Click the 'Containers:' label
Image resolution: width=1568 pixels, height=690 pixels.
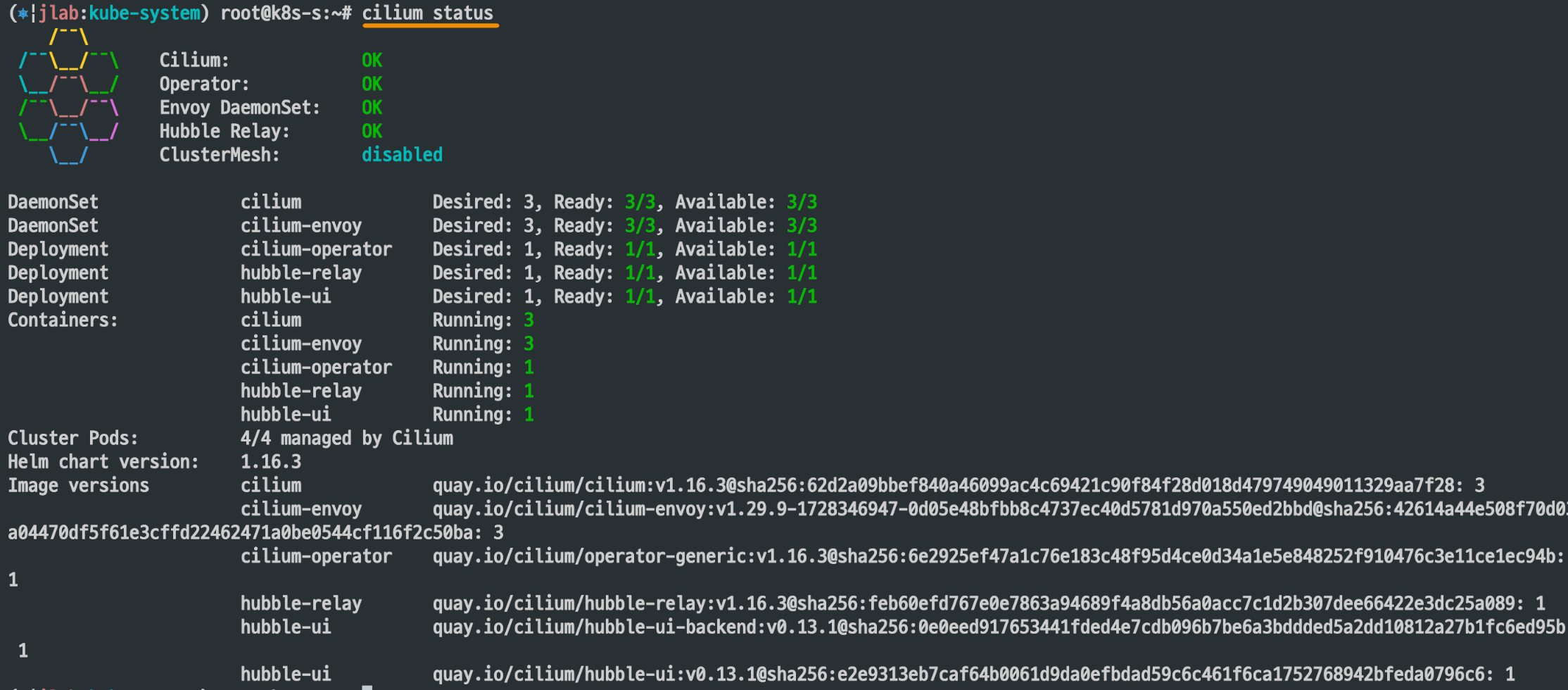(x=63, y=320)
